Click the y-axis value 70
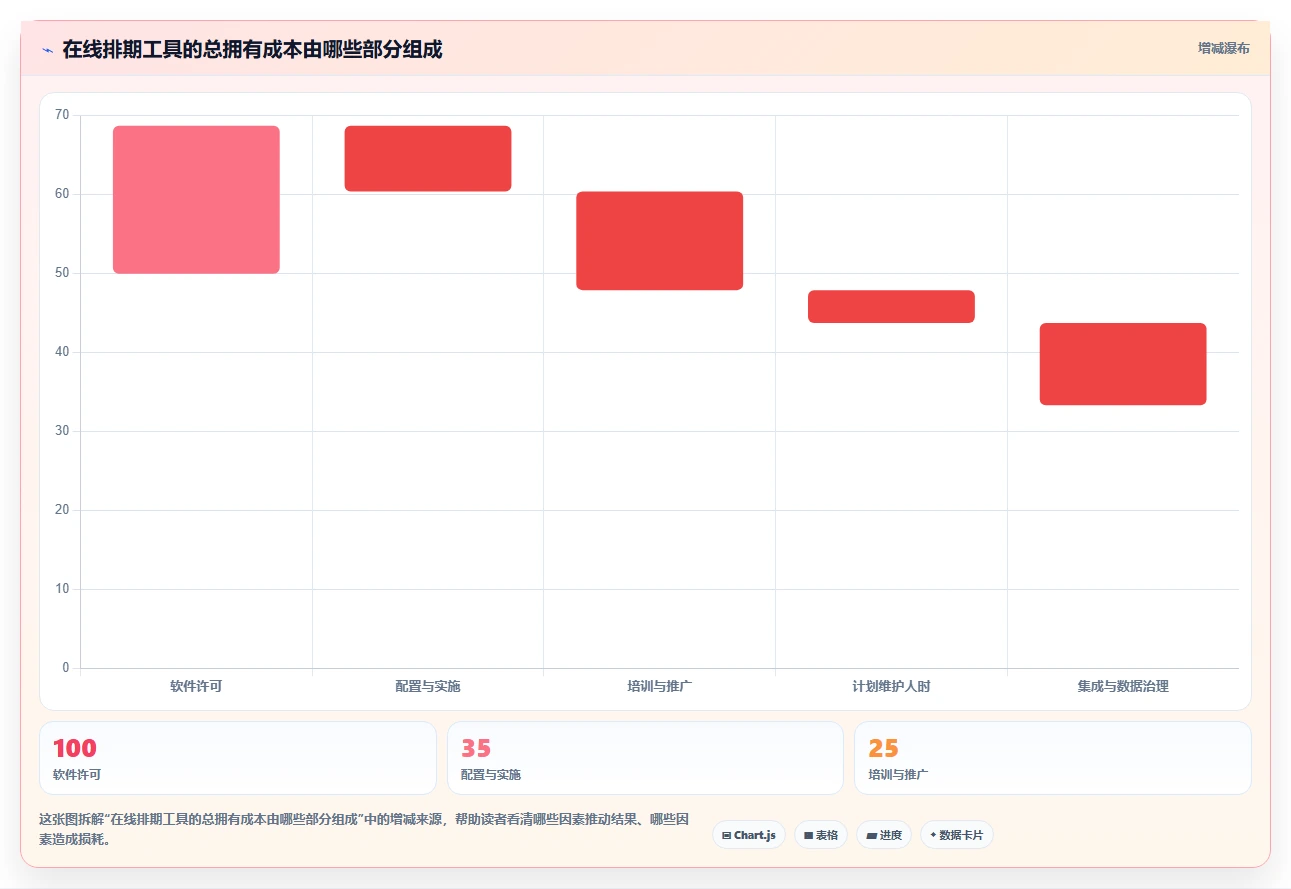1291x889 pixels. coord(62,115)
